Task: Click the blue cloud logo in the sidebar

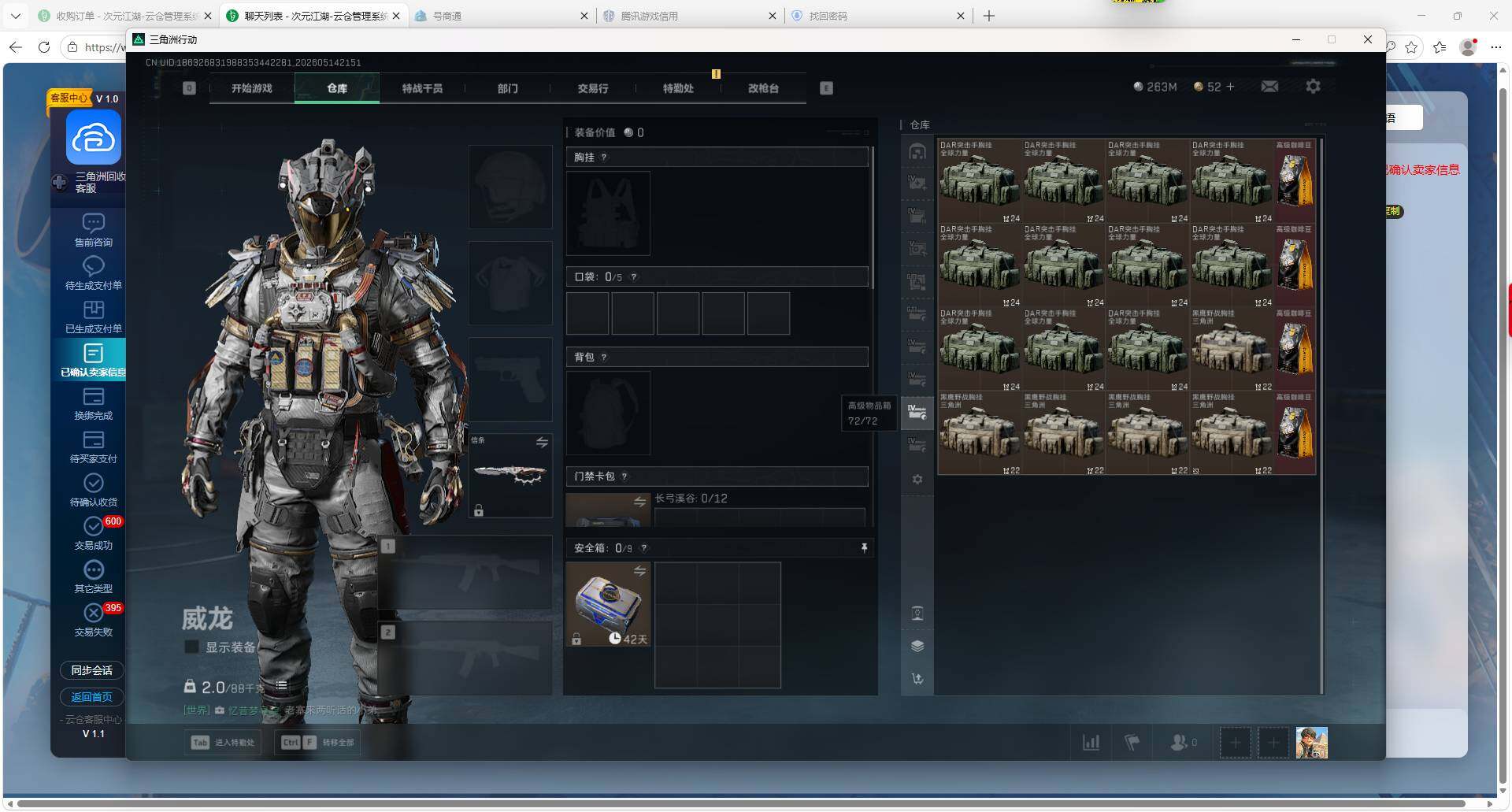Action: coord(94,138)
